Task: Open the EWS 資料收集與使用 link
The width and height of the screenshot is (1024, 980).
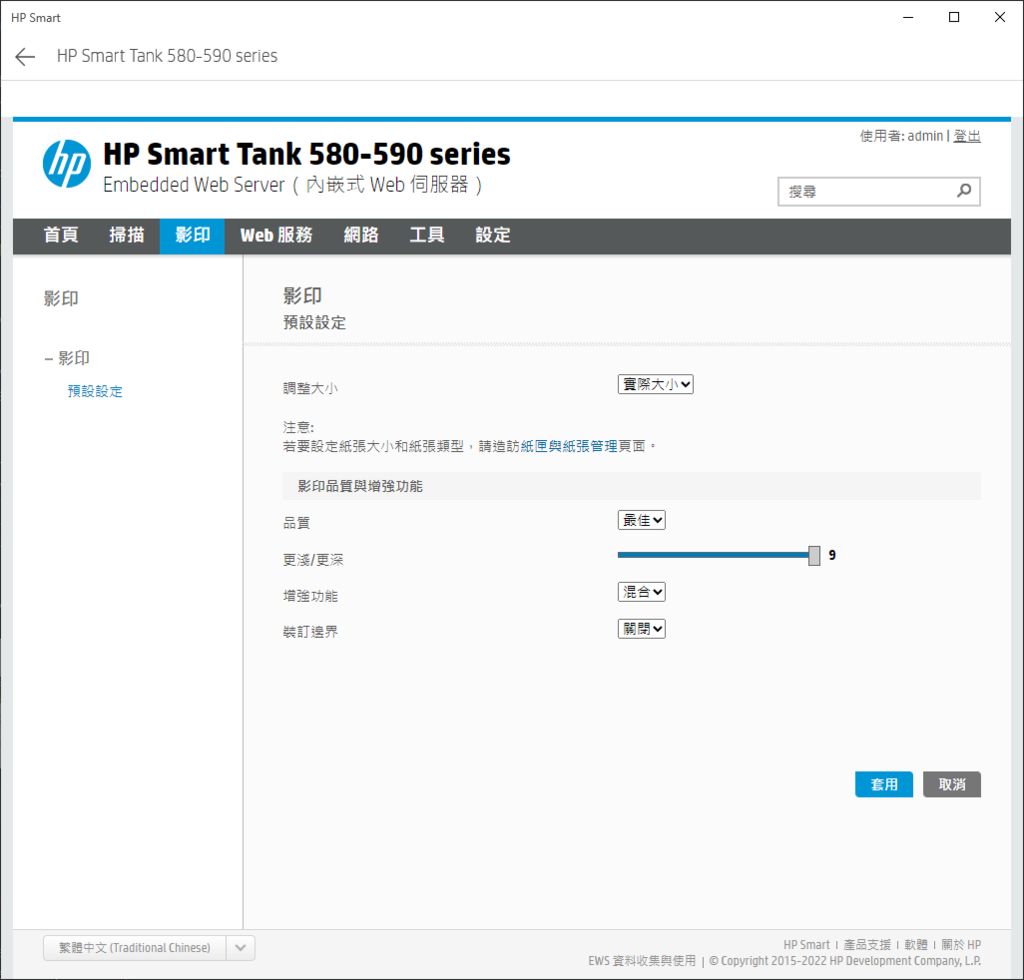Action: pos(642,961)
